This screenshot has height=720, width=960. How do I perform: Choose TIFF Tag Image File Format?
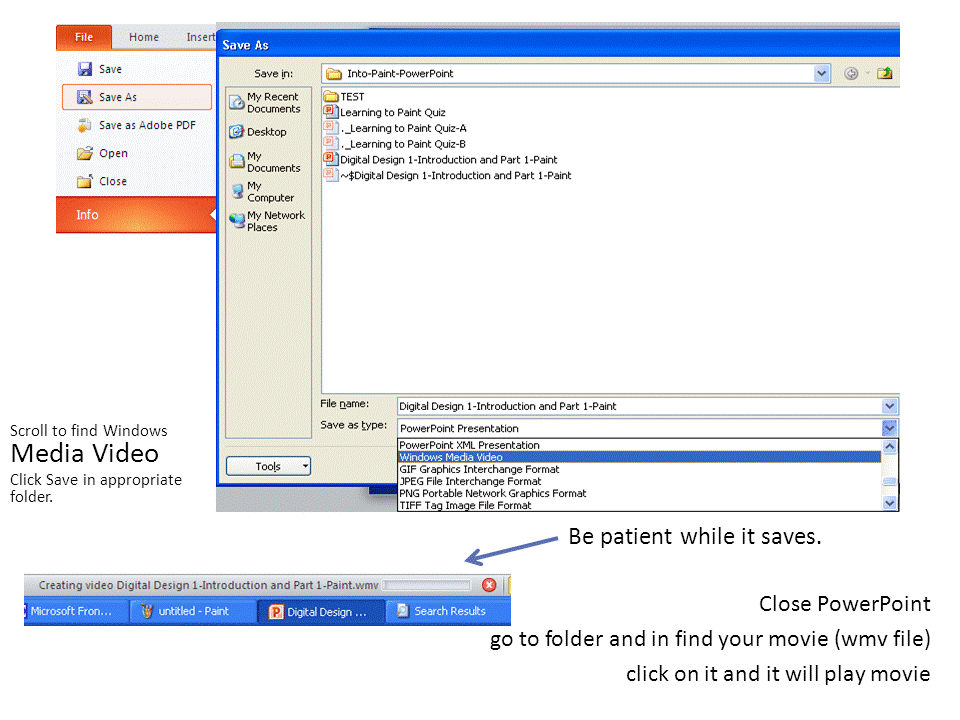point(639,505)
